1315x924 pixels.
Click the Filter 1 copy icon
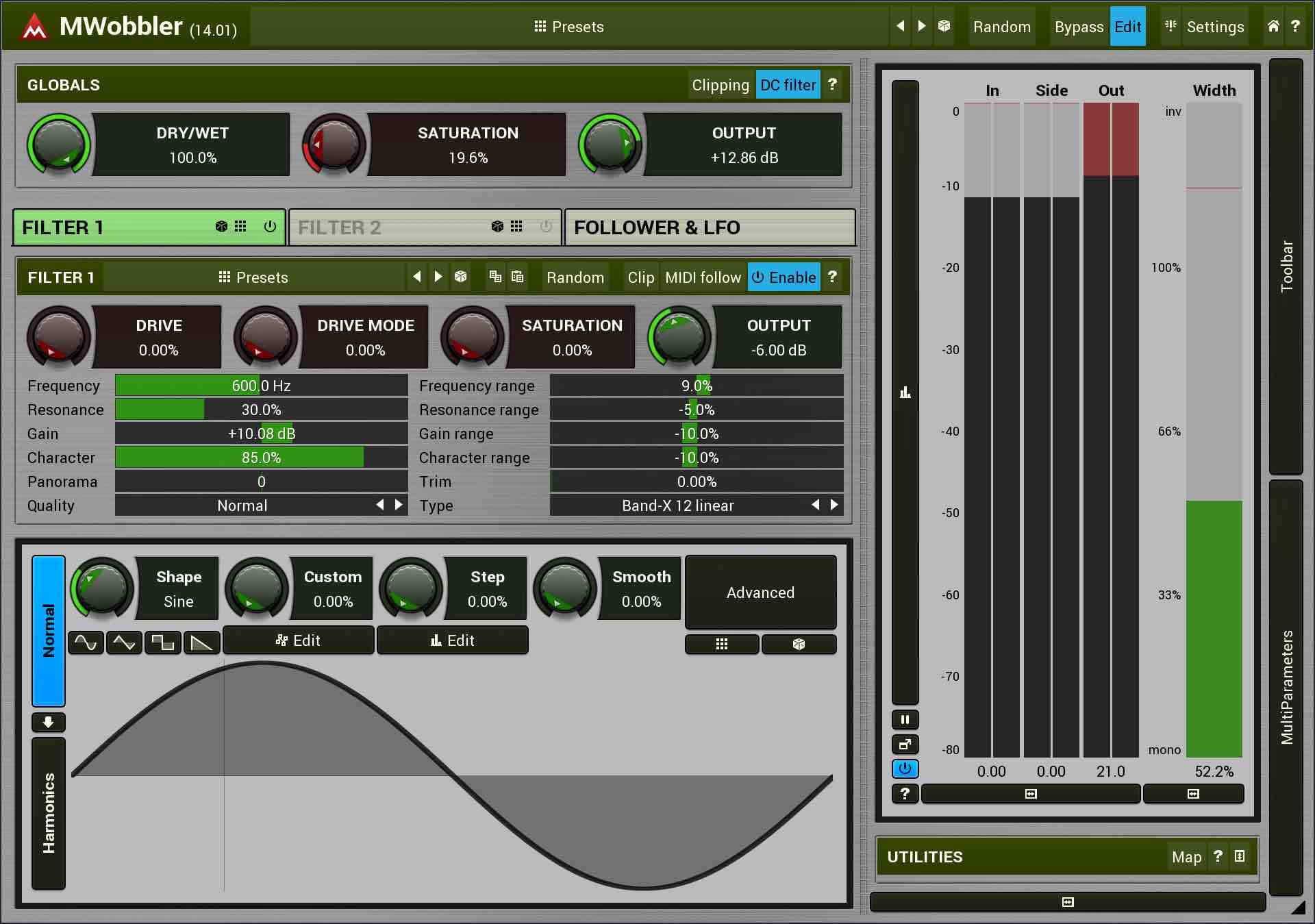[x=495, y=277]
